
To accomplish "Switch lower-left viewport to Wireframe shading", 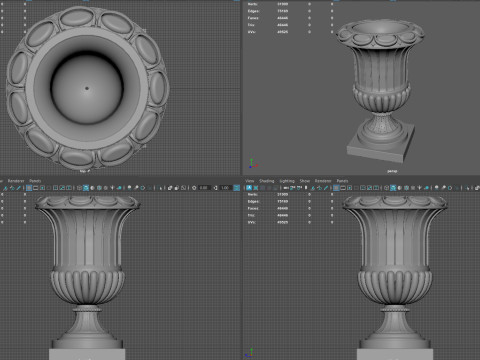I will (x=79, y=188).
